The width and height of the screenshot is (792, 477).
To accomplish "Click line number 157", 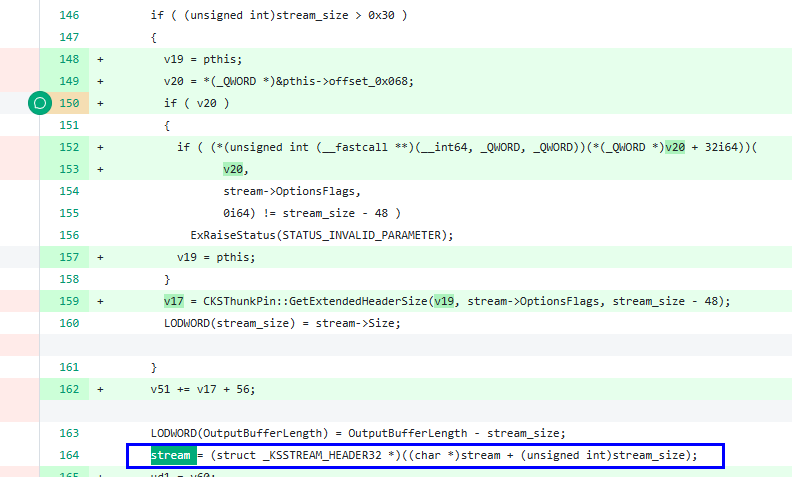I will click(69, 257).
